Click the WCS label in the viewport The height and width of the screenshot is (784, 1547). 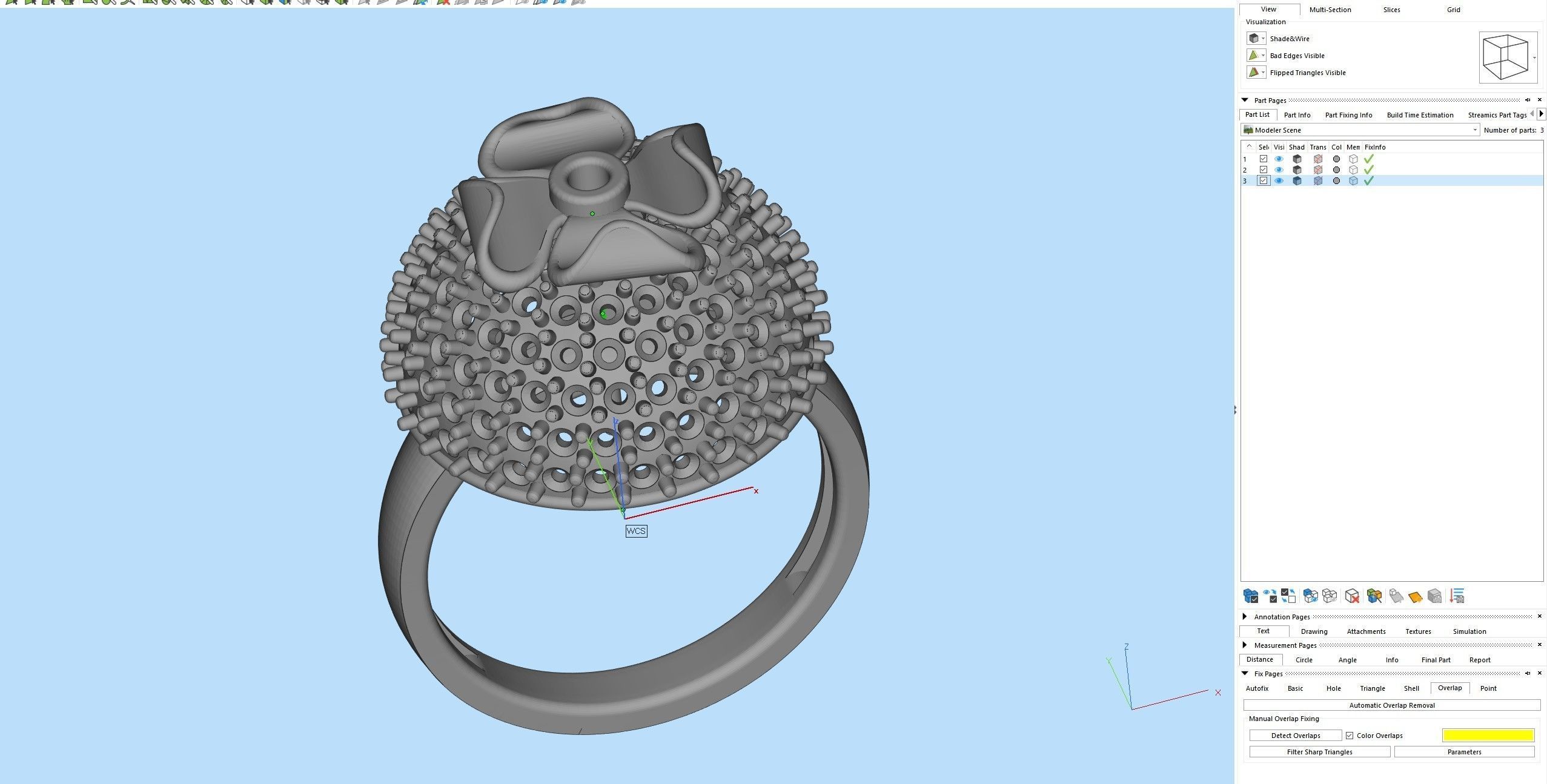click(636, 531)
